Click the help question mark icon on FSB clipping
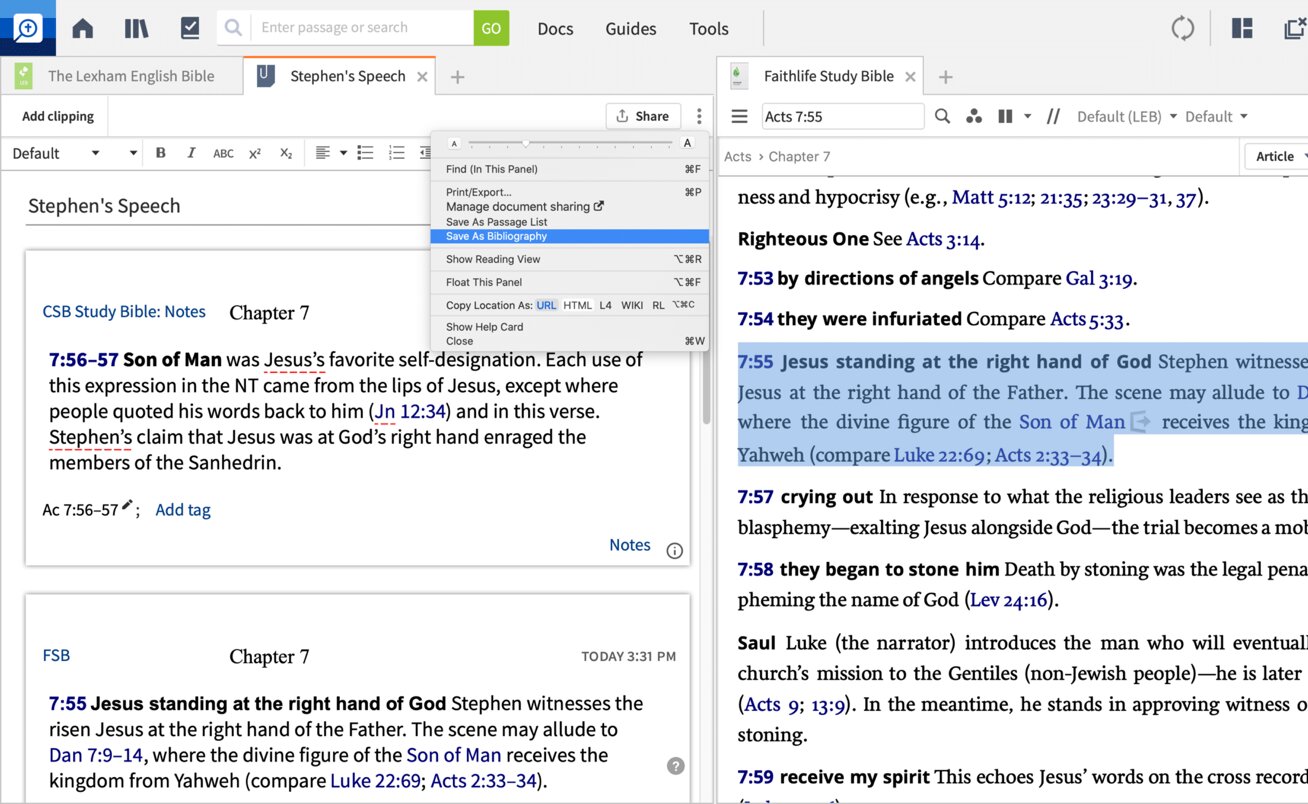 pyautogui.click(x=676, y=766)
